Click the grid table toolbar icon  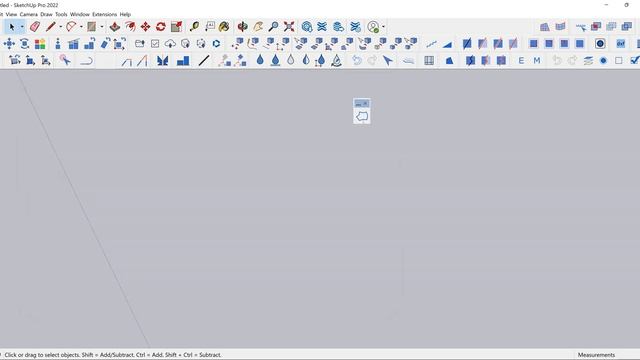pos(429,61)
